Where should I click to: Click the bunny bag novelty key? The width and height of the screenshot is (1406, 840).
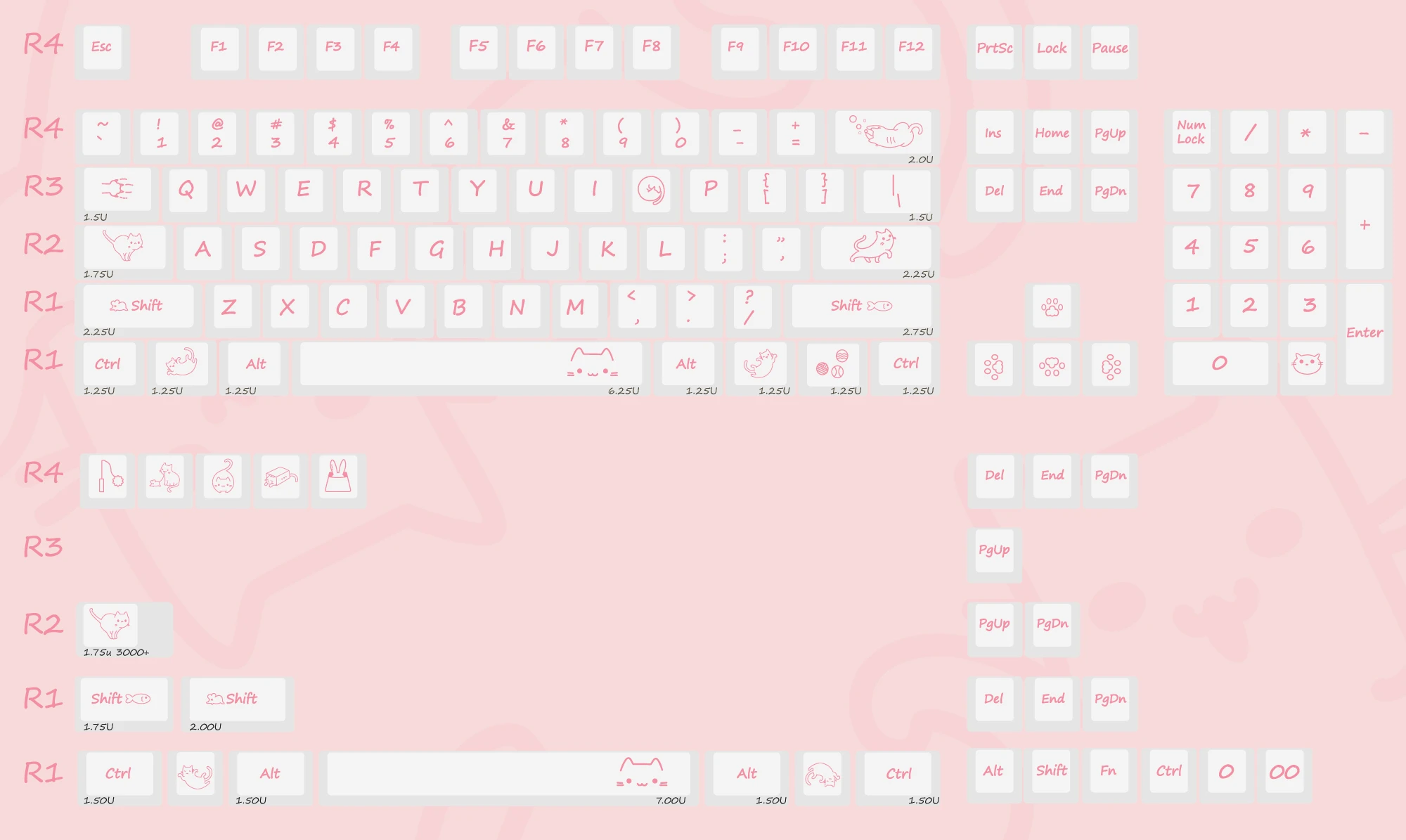338,476
